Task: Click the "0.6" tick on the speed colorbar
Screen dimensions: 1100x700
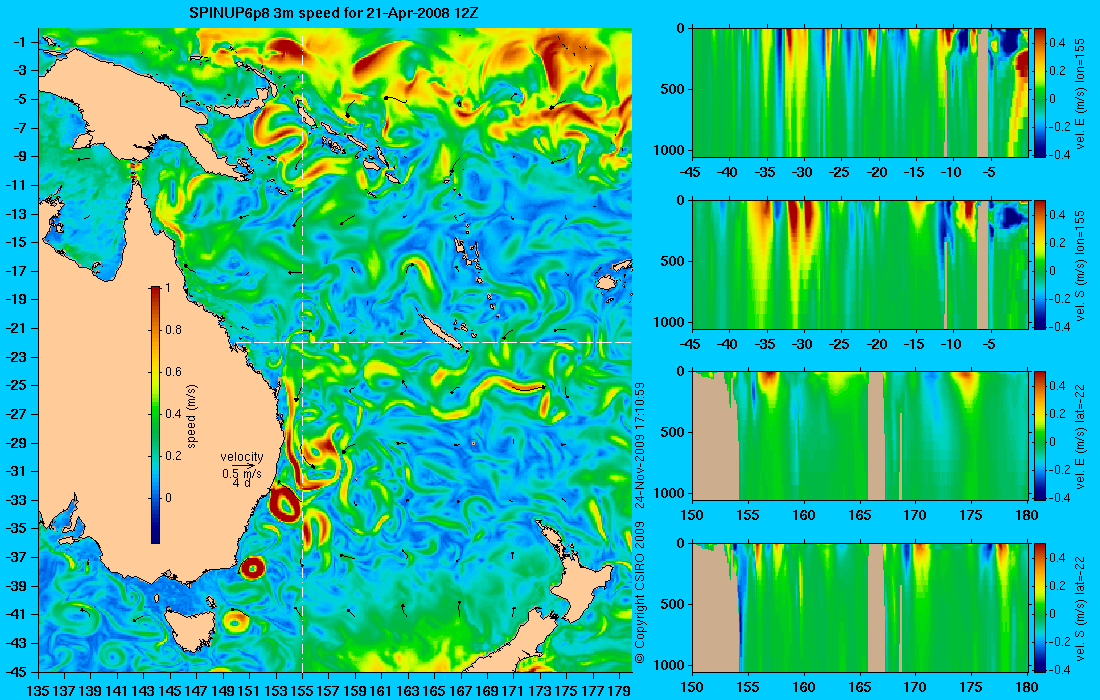Action: 173,372
